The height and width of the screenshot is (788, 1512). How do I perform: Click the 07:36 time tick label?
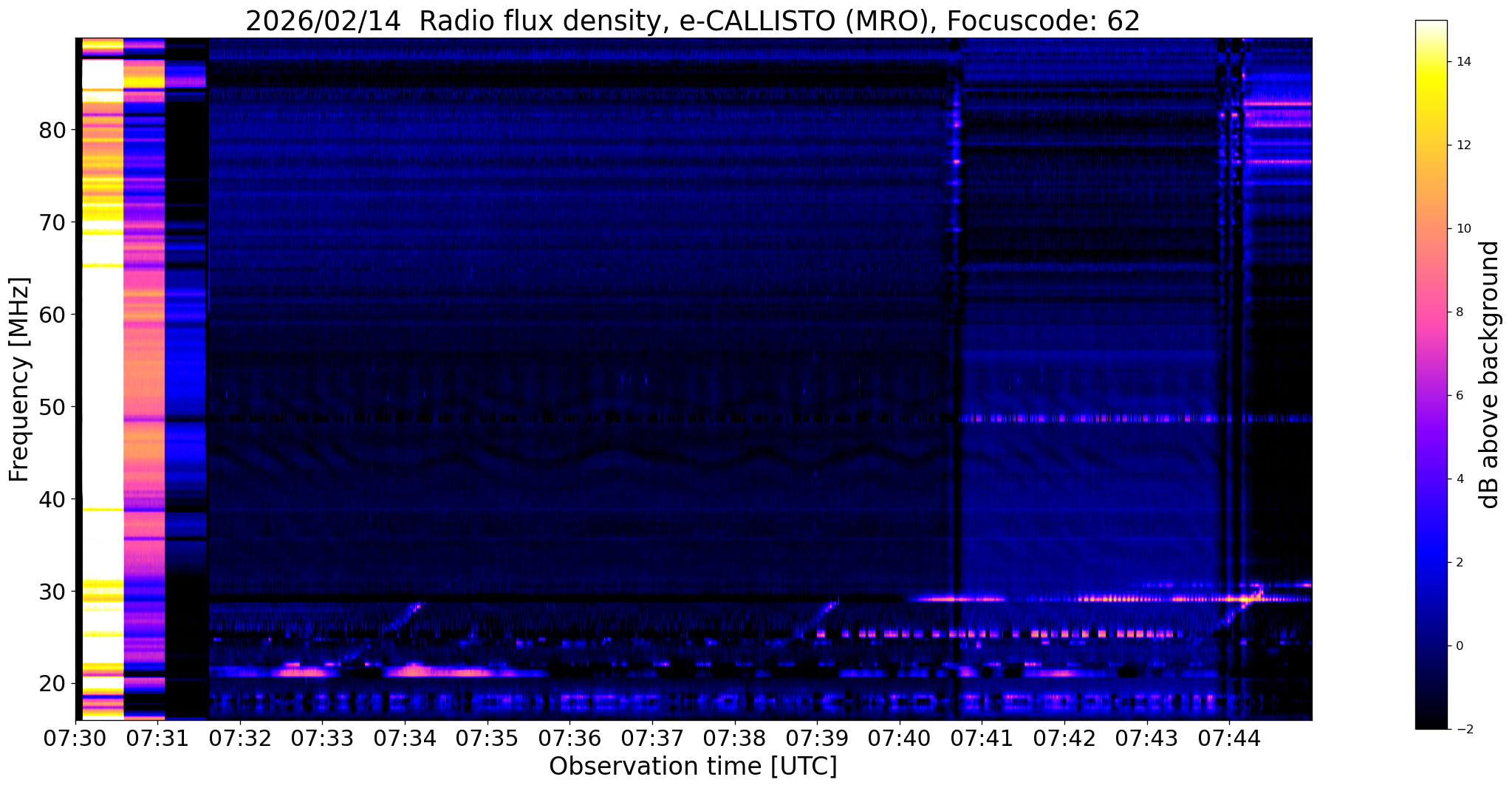[569, 738]
